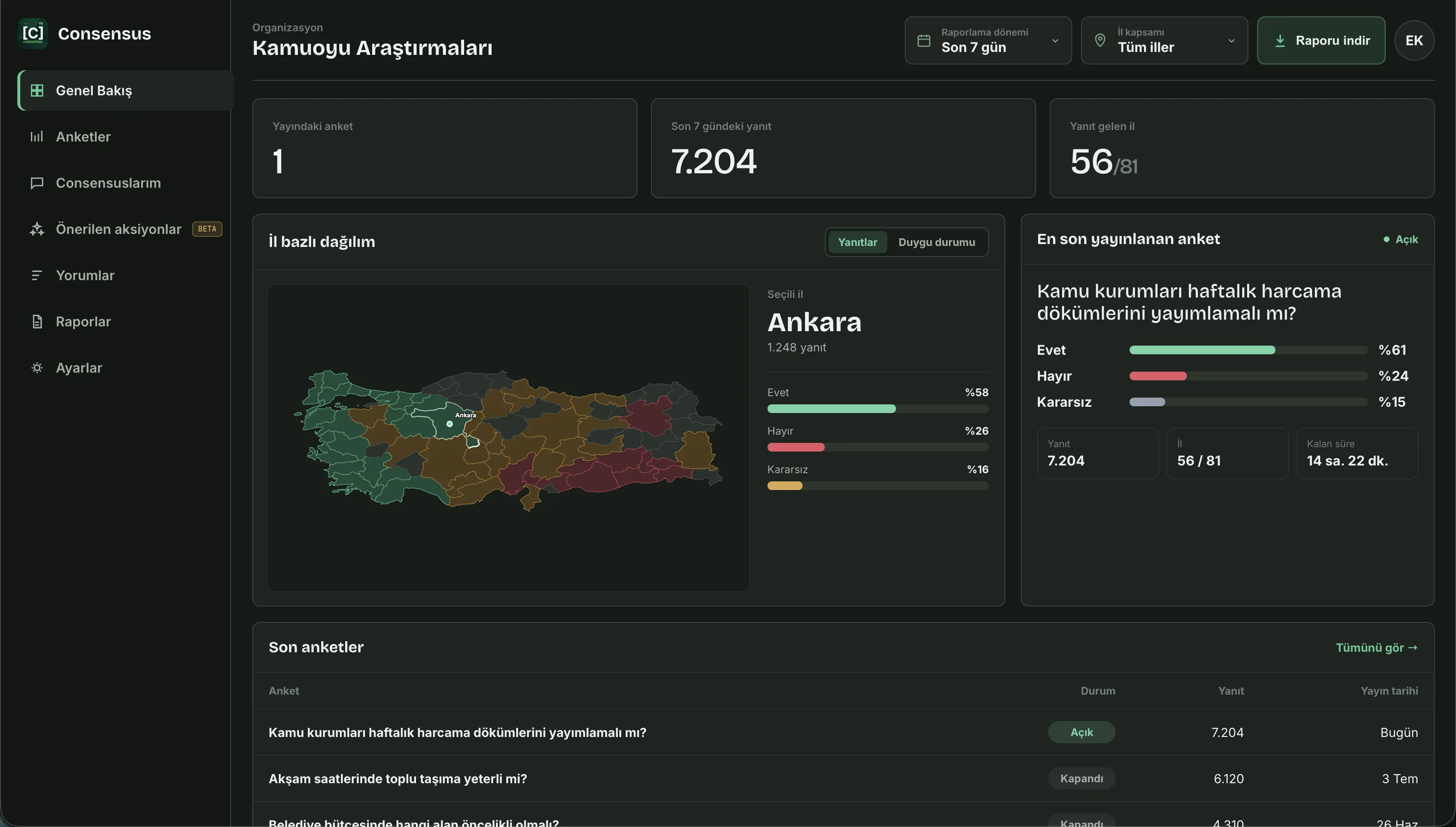Click the Önerilen aksiyonlar sparkle icon

[37, 229]
